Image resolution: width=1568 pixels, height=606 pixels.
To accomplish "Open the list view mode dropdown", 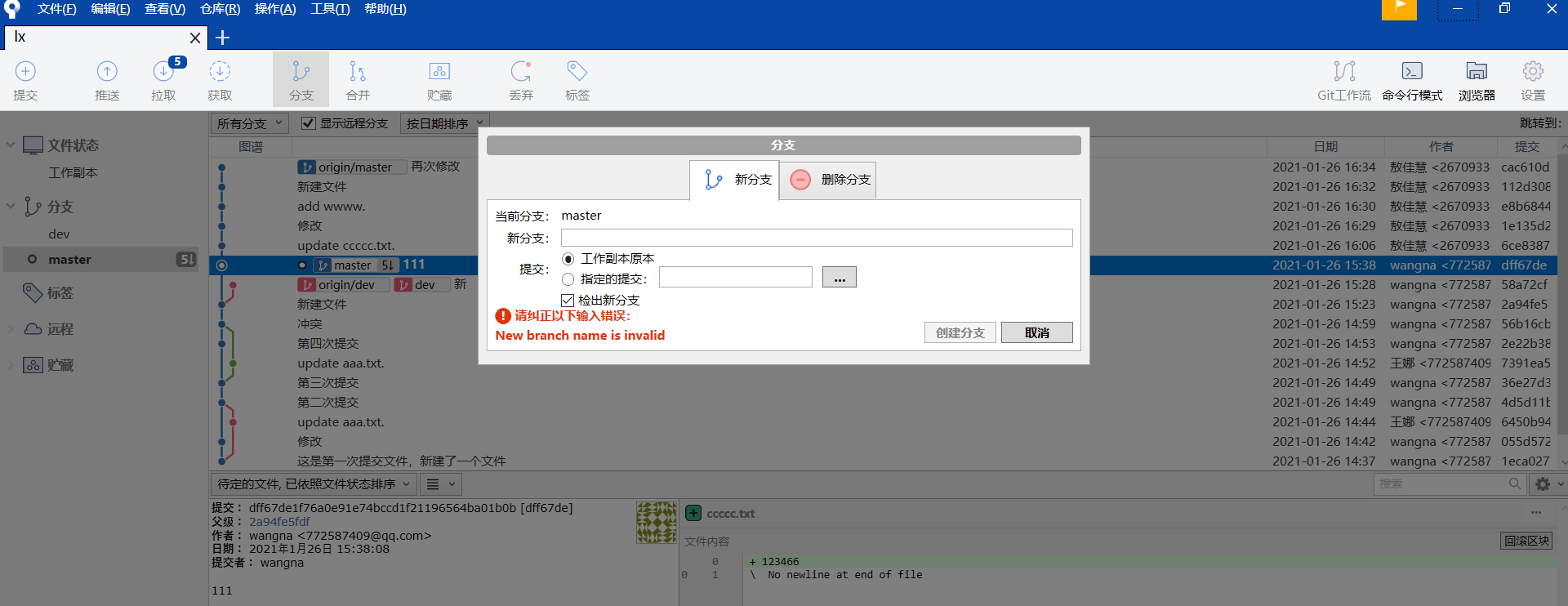I will tap(442, 483).
